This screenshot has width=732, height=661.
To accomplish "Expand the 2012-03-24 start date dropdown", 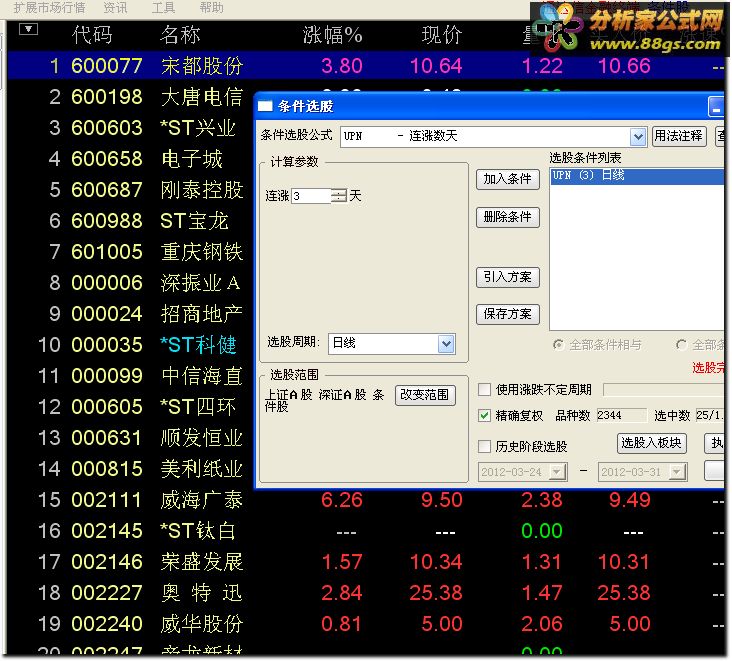I will click(557, 472).
